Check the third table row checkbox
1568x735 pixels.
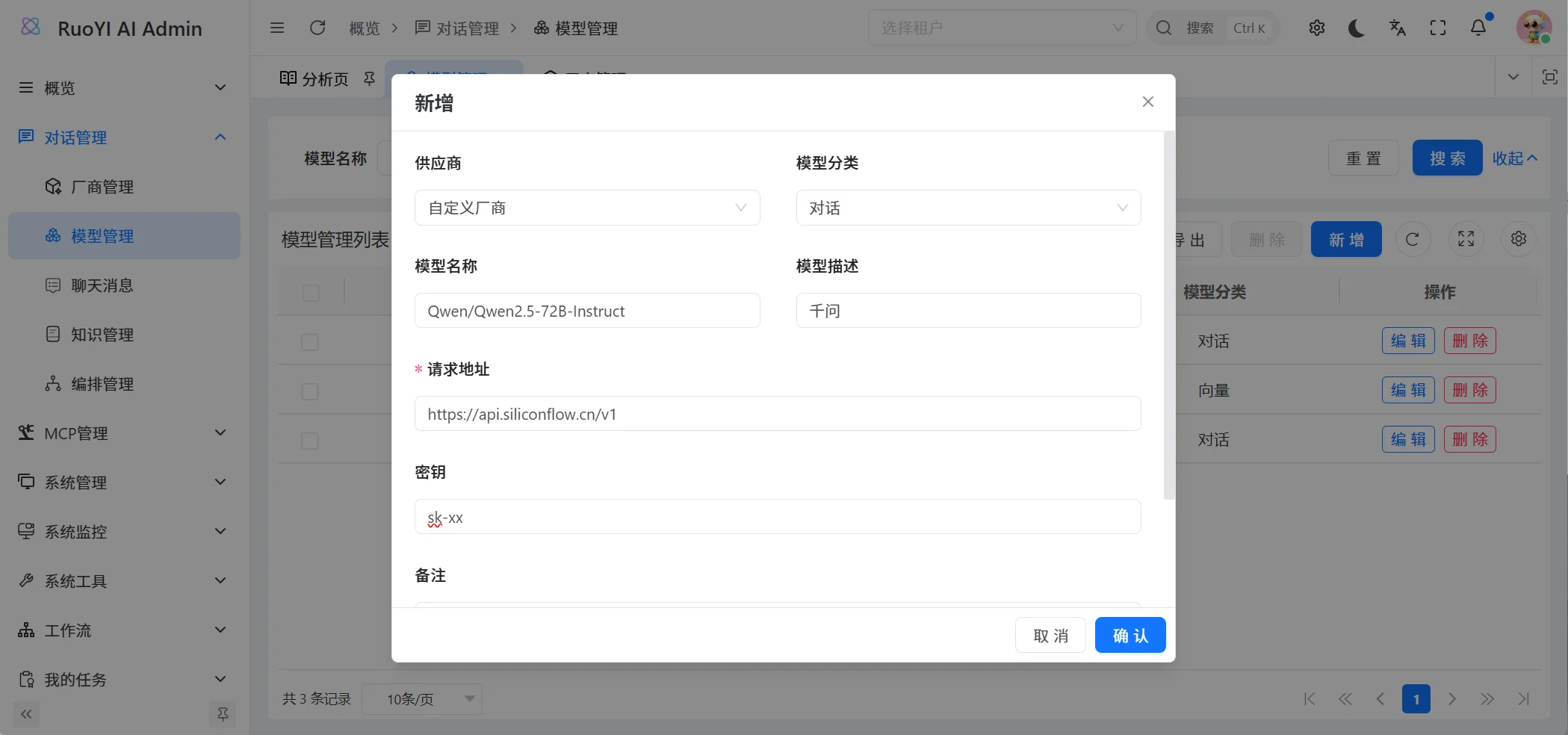pos(310,441)
